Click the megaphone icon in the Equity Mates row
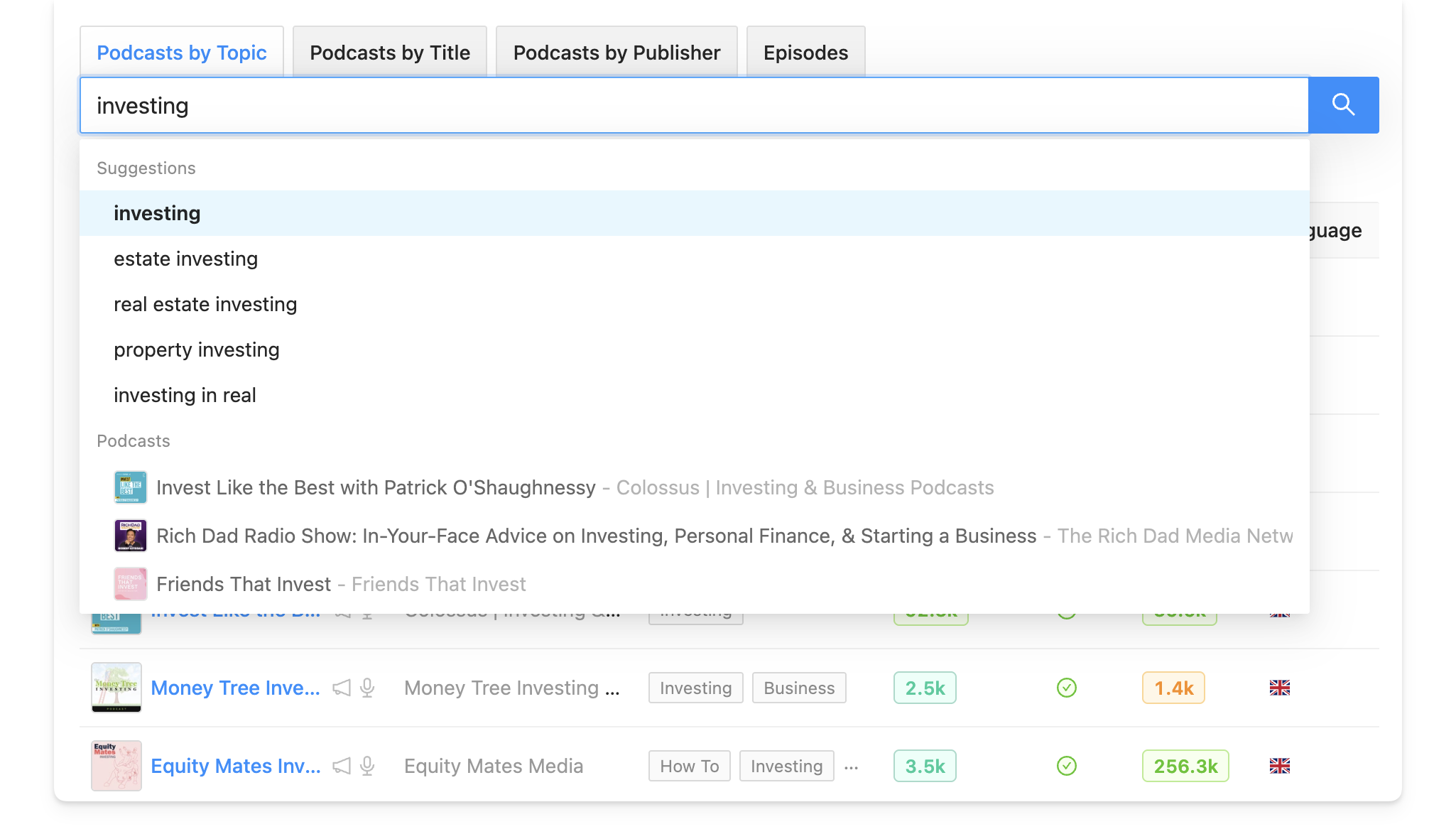The height and width of the screenshot is (834, 1456). click(x=342, y=766)
